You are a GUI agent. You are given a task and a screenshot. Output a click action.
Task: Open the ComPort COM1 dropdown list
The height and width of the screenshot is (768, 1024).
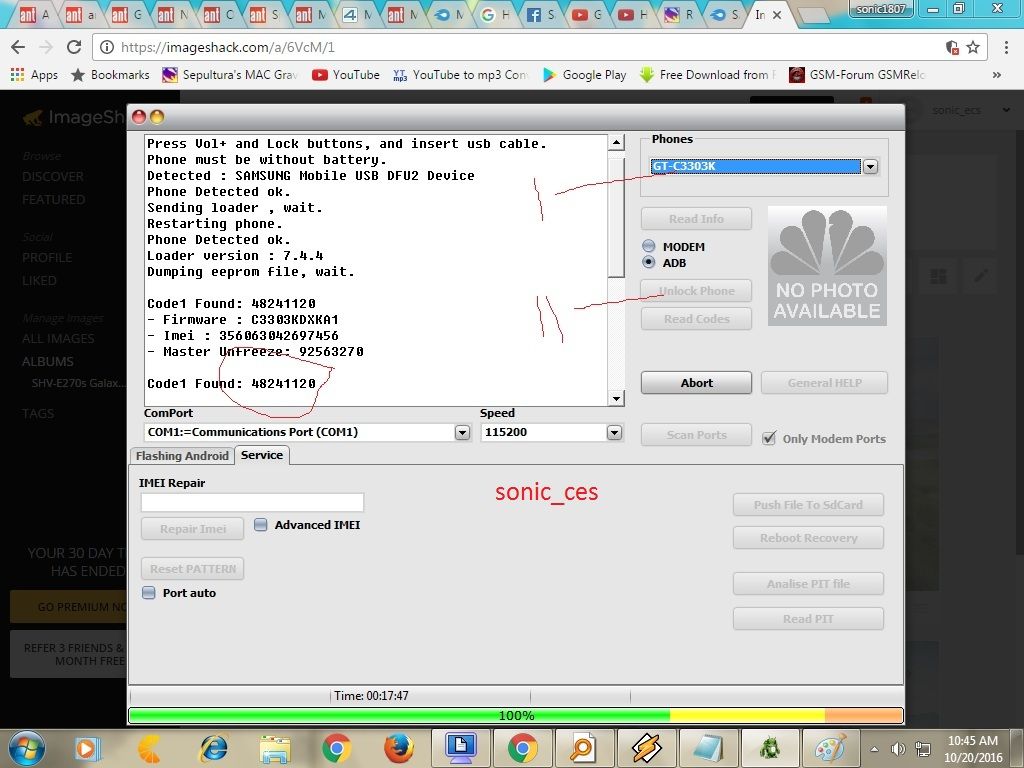[462, 433]
